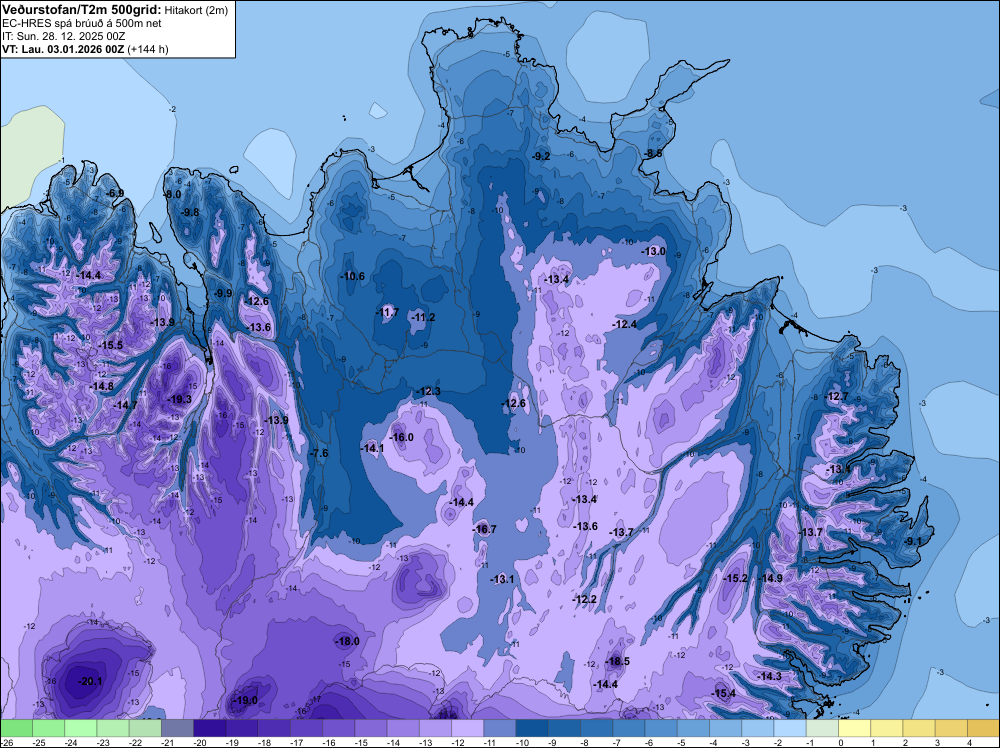
Task: Select the legend swatch labeled -16
Action: point(338,728)
